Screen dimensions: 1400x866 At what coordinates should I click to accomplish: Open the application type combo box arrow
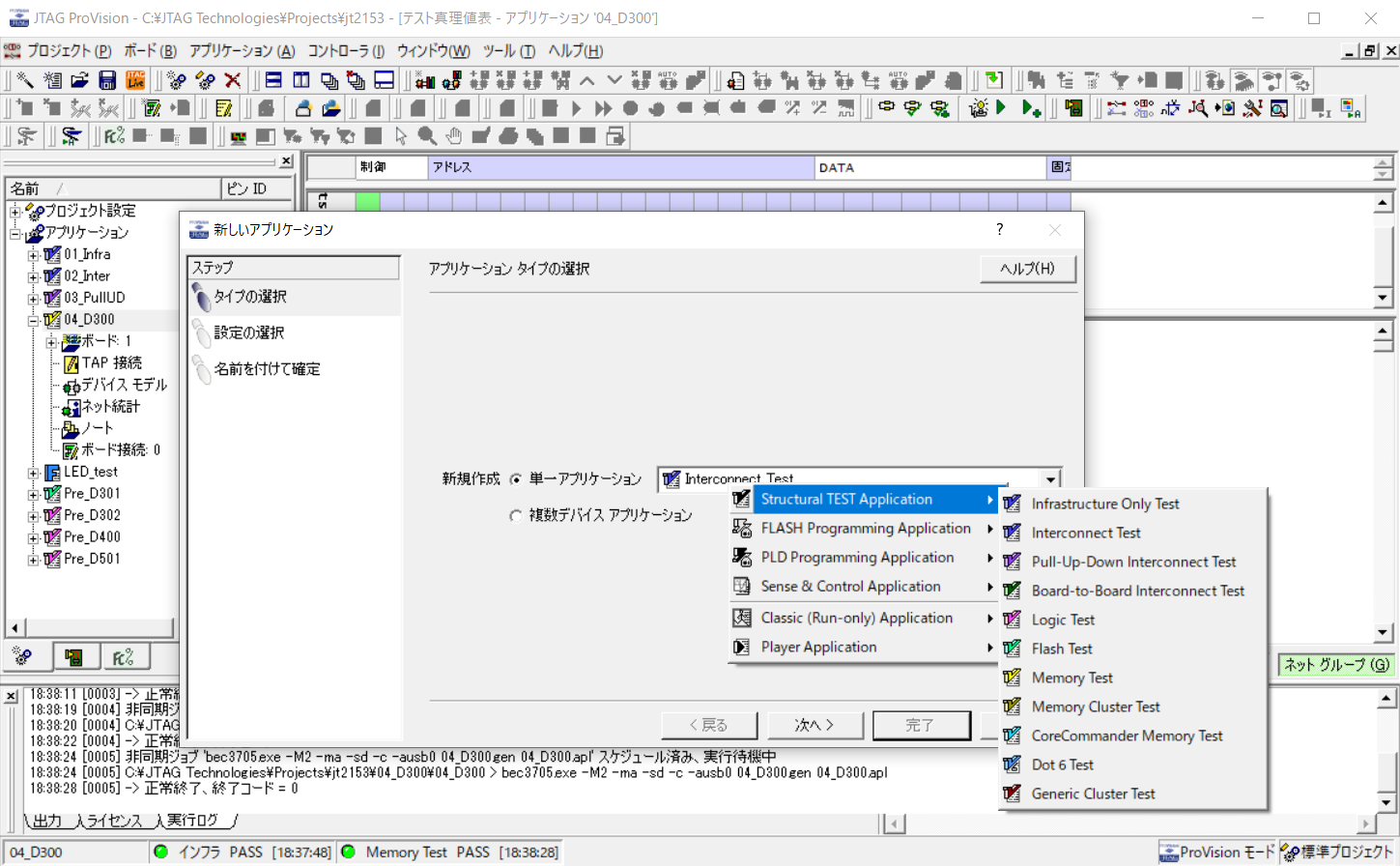pos(1050,479)
